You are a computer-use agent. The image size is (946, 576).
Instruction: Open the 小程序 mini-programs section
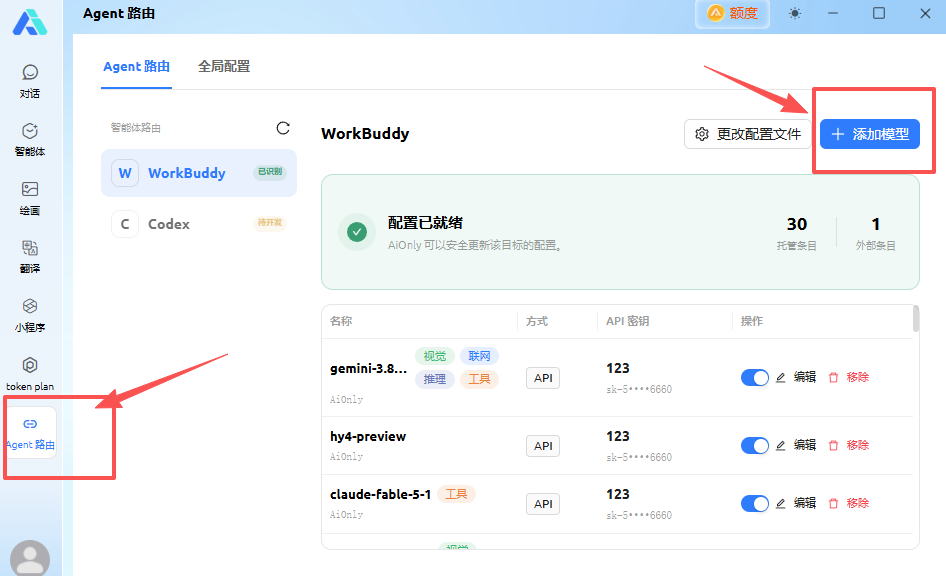[30, 315]
